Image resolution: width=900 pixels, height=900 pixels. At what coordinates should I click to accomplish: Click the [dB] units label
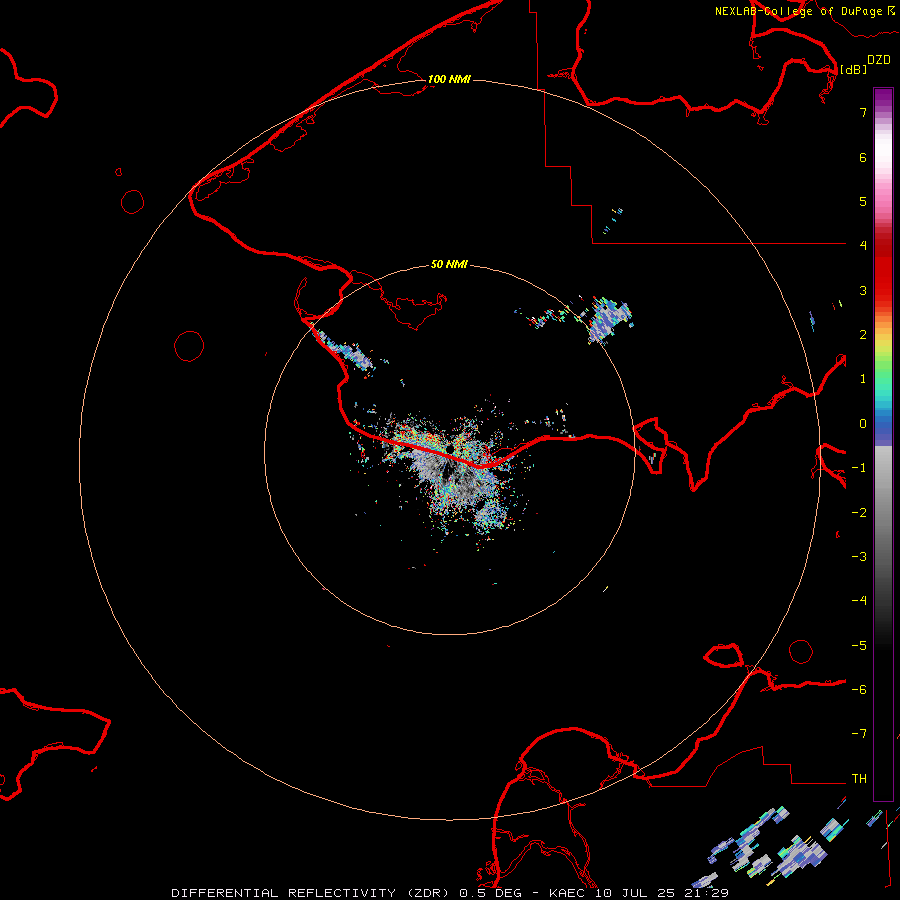tap(854, 69)
